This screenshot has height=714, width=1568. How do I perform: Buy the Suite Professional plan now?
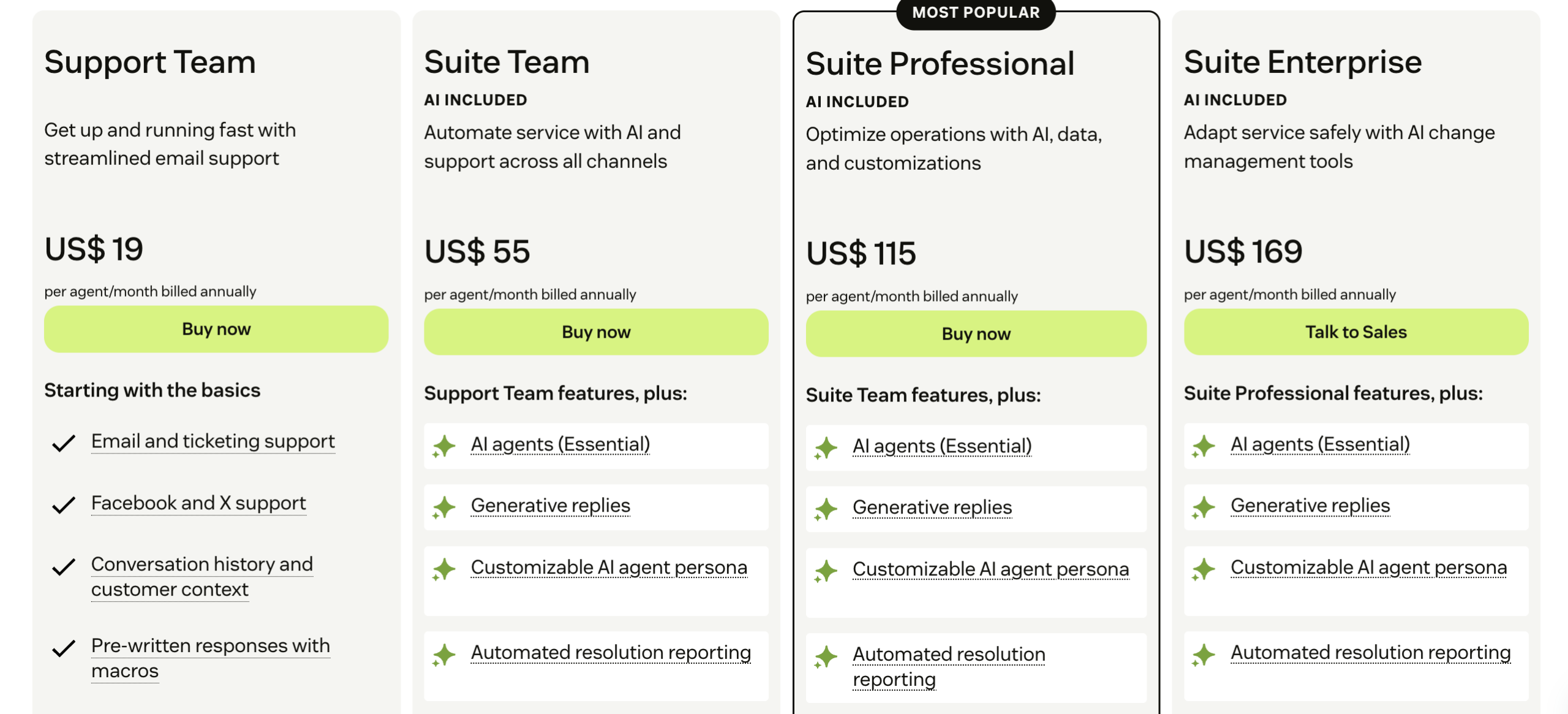point(976,334)
